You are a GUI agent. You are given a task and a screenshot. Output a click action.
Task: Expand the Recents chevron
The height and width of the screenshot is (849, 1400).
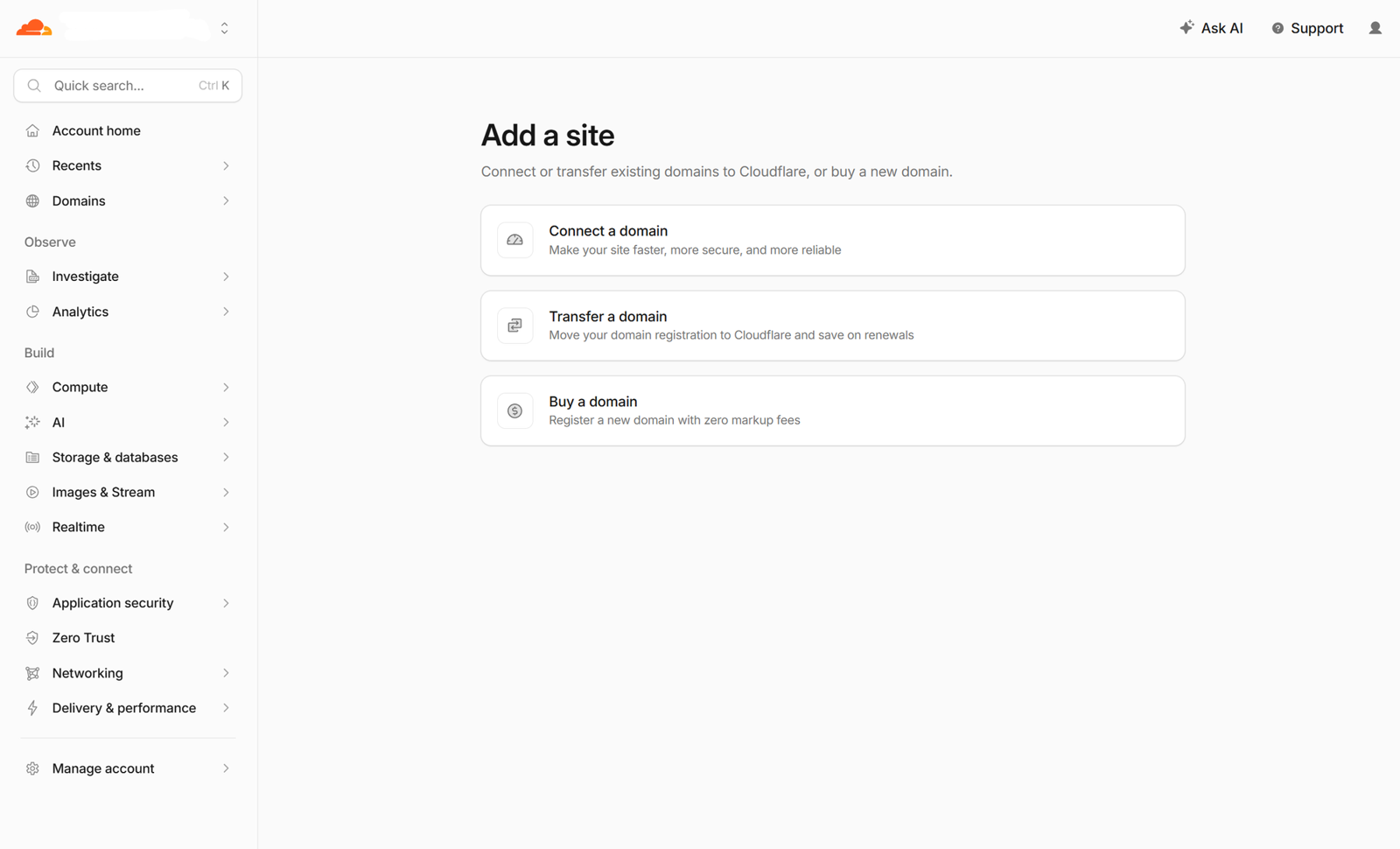pyautogui.click(x=226, y=165)
